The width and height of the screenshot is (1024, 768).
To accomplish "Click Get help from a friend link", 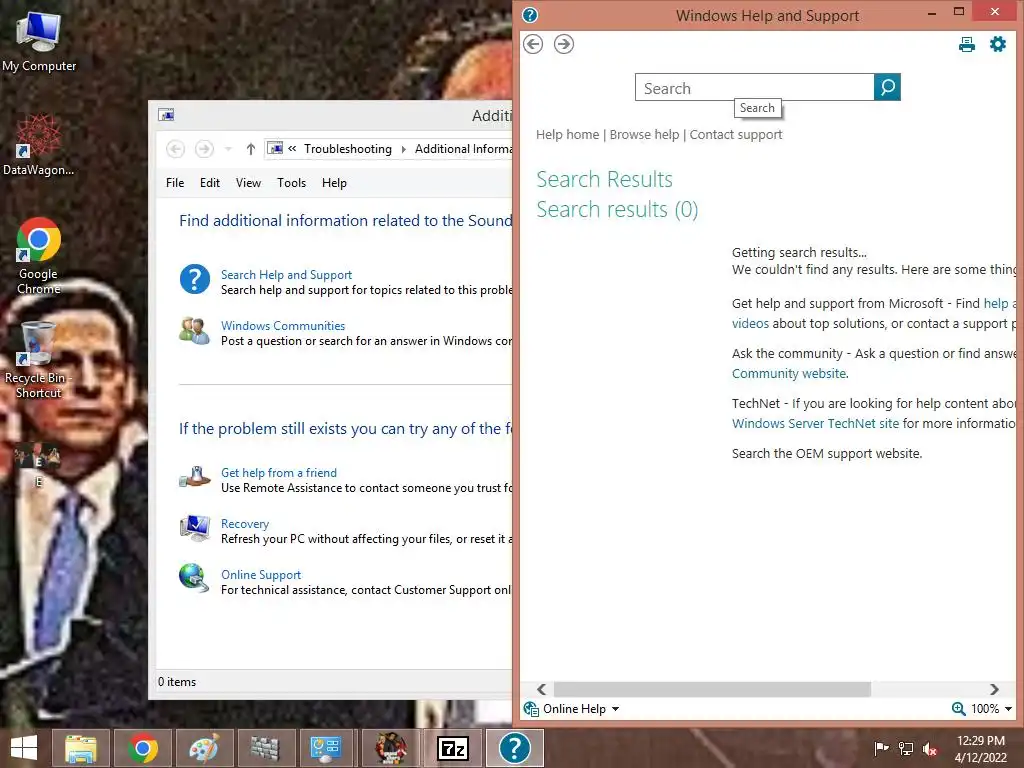I will (279, 473).
